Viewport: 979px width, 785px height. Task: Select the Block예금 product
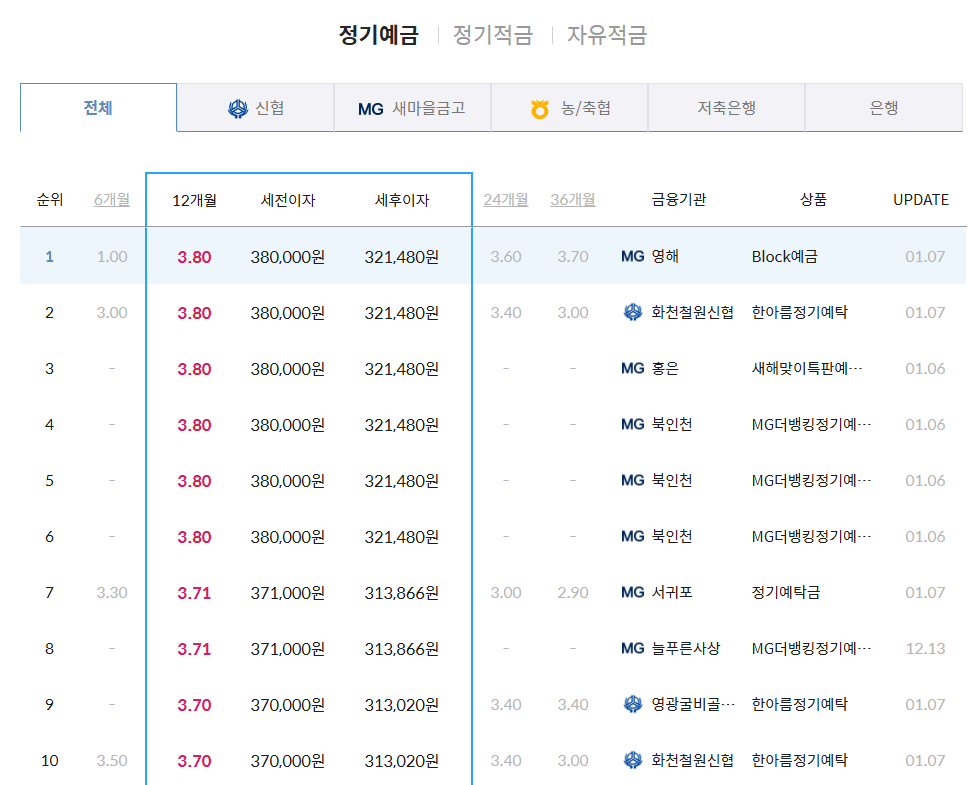784,257
